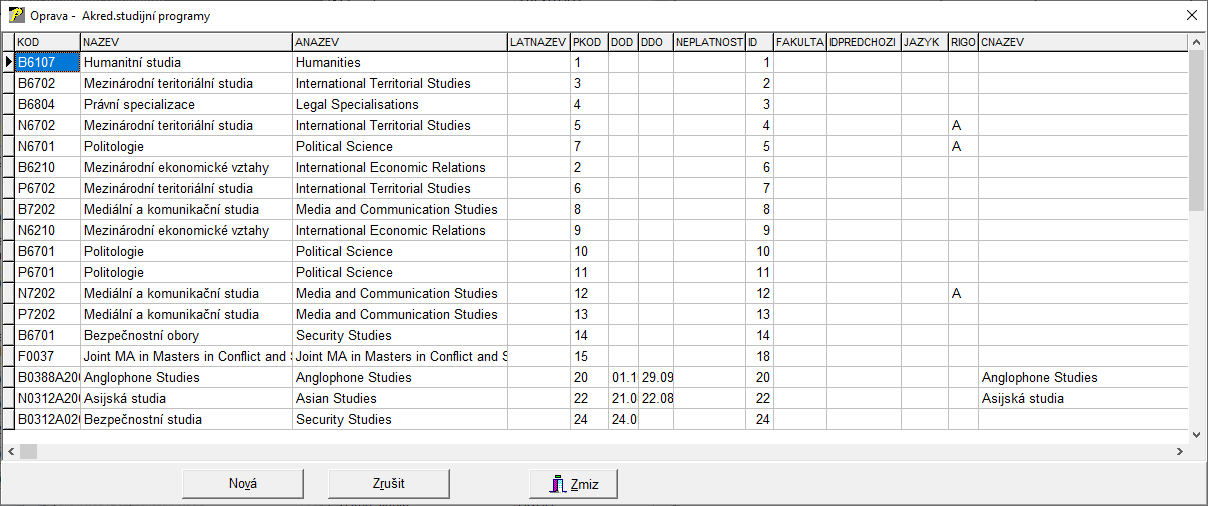Click the vertical scrollbar down arrow
This screenshot has height=506, width=1208.
click(x=1196, y=434)
